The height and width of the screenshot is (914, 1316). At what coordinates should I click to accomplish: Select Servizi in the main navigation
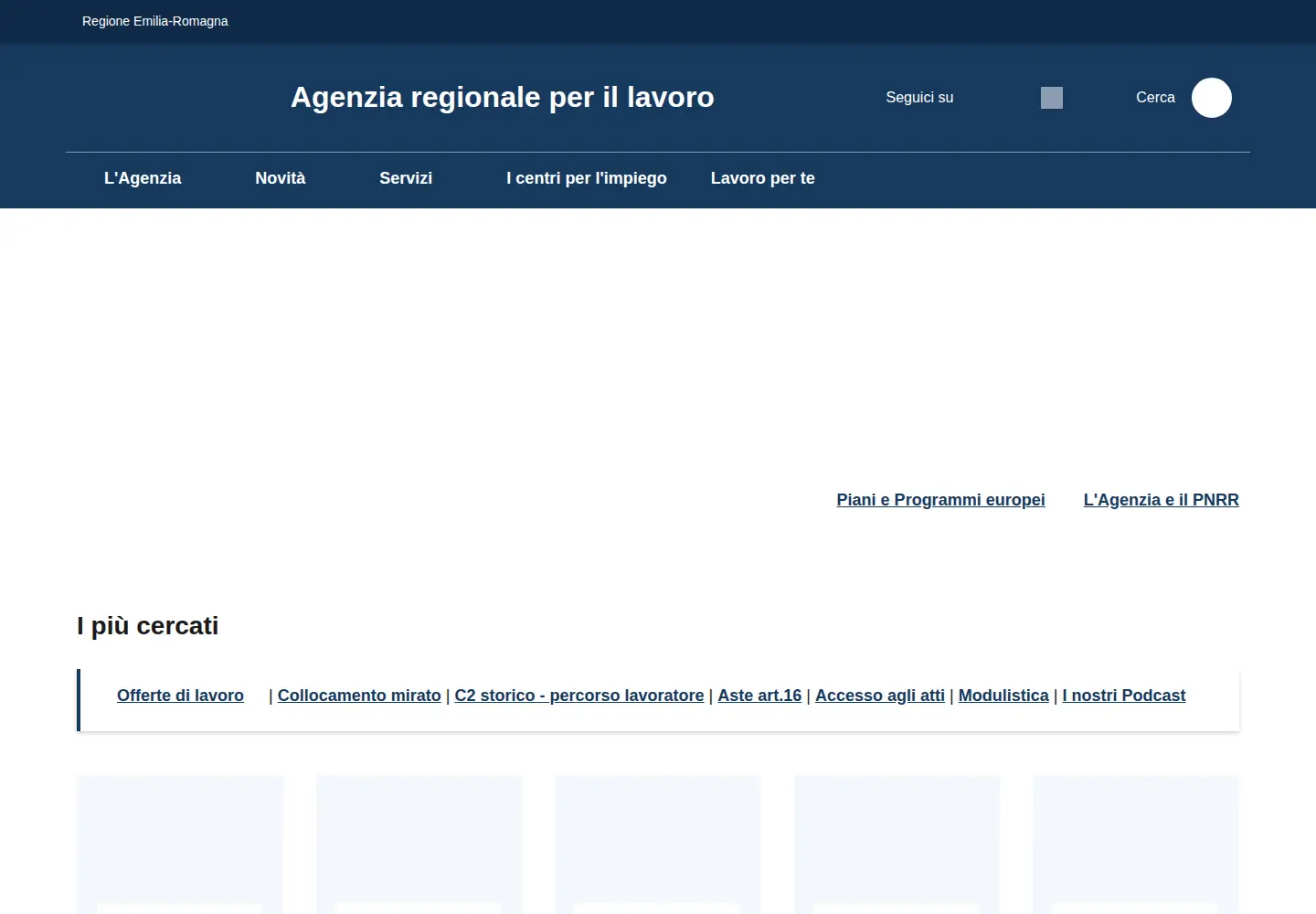(x=406, y=178)
